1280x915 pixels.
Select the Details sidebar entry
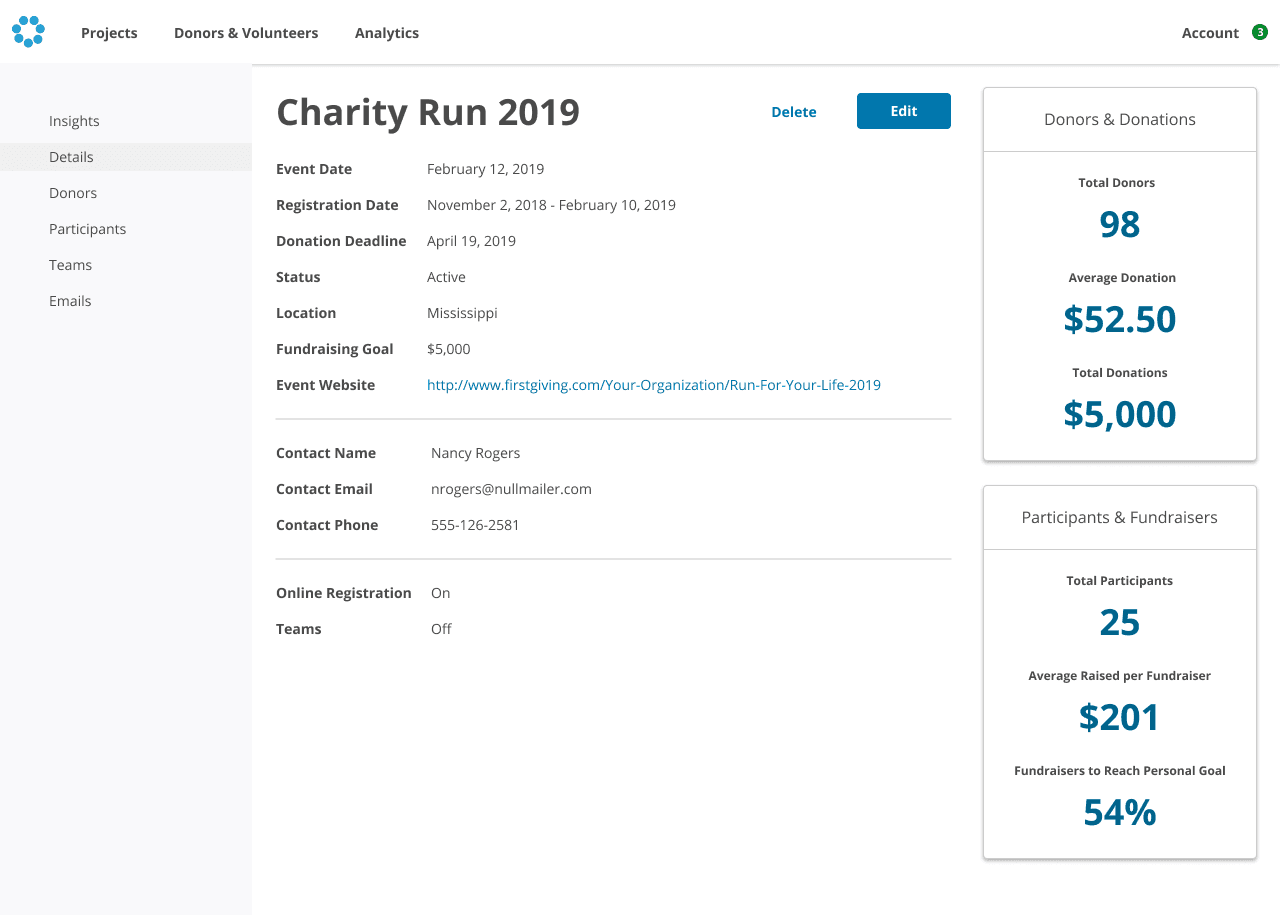pos(71,157)
